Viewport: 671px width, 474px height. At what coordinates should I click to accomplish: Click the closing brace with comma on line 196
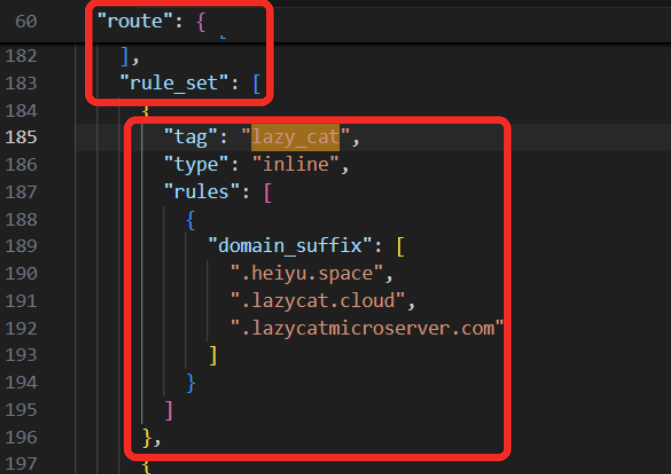[x=151, y=438]
